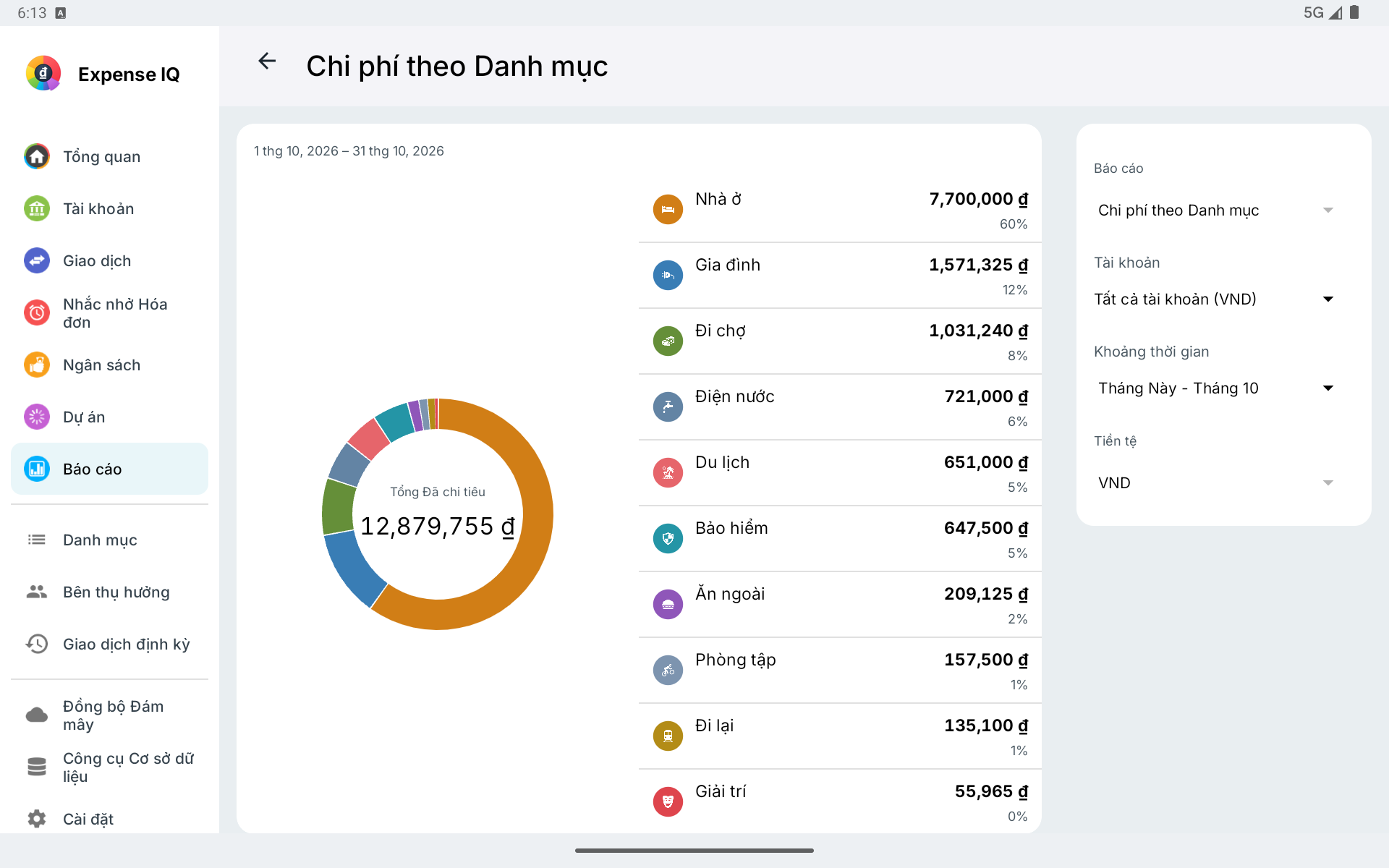Open the Ngân sách budget icon
This screenshot has width=1389, height=868.
(x=37, y=365)
